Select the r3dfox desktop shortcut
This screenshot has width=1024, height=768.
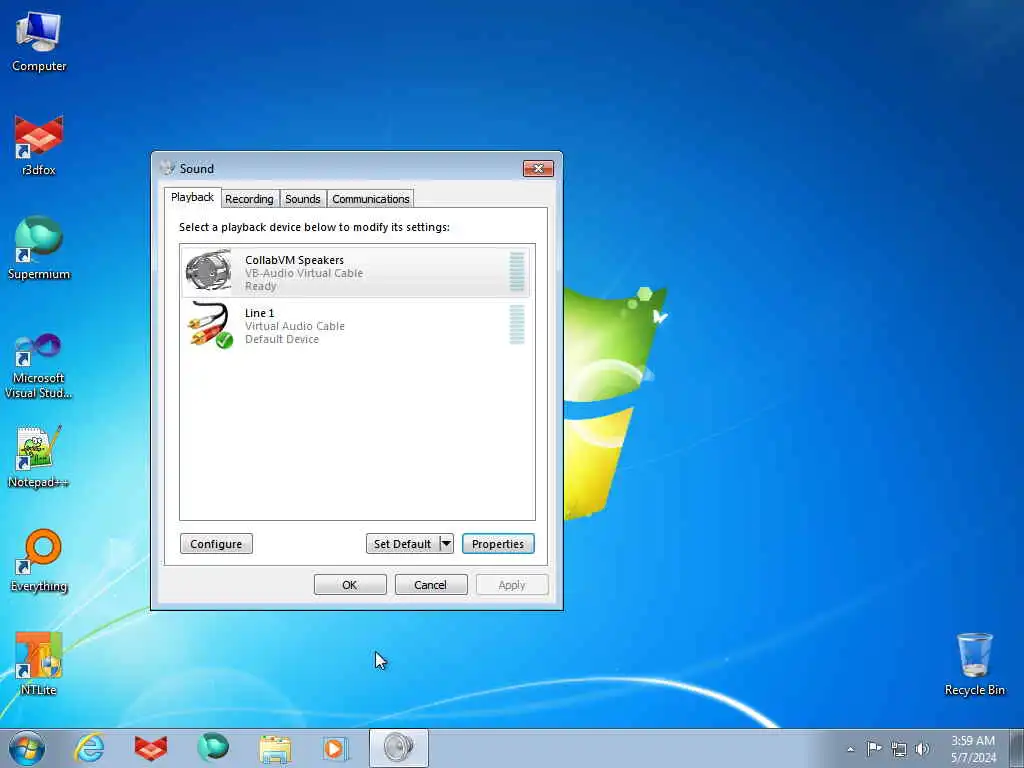pos(39,145)
